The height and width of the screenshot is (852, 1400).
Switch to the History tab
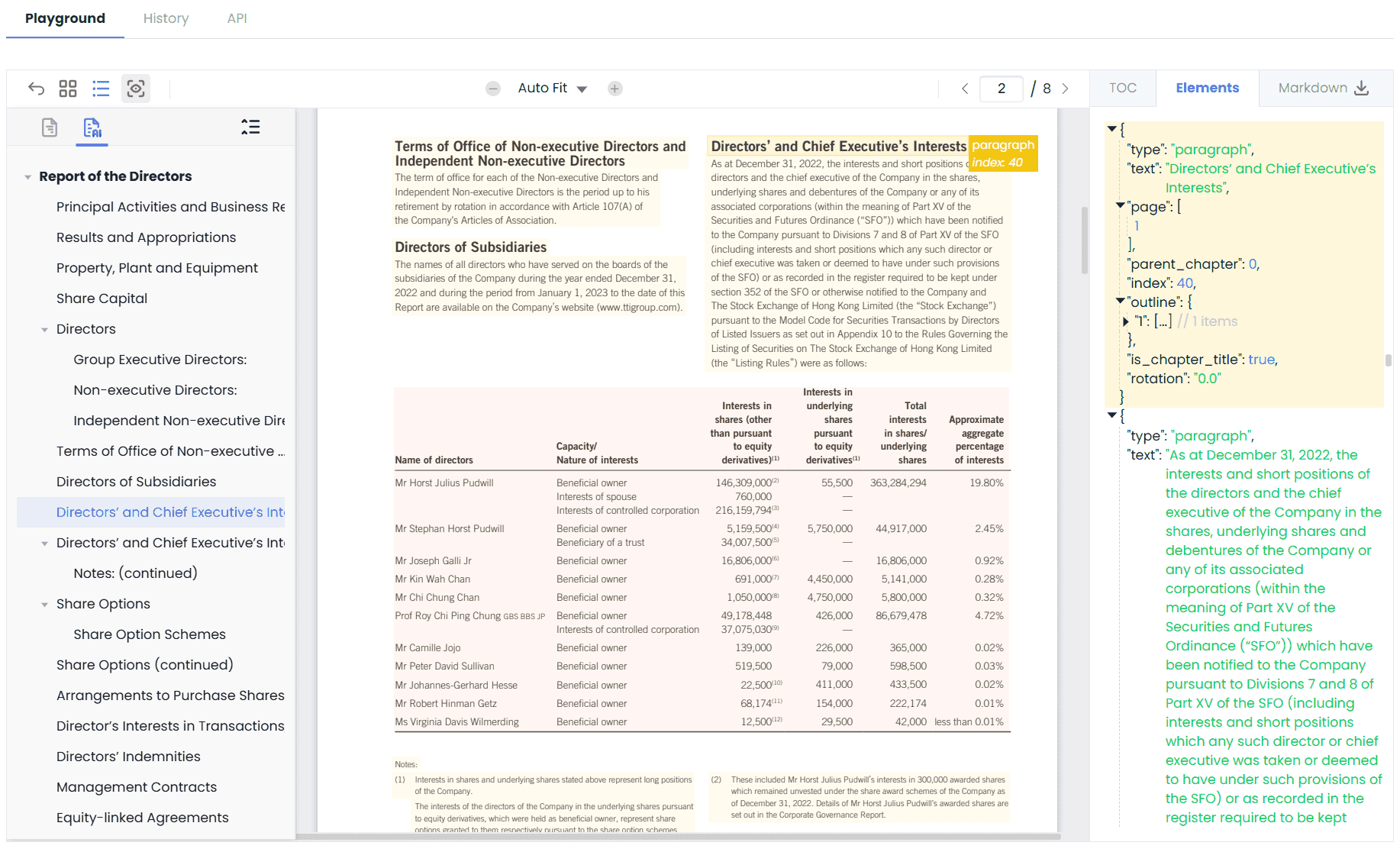tap(166, 18)
